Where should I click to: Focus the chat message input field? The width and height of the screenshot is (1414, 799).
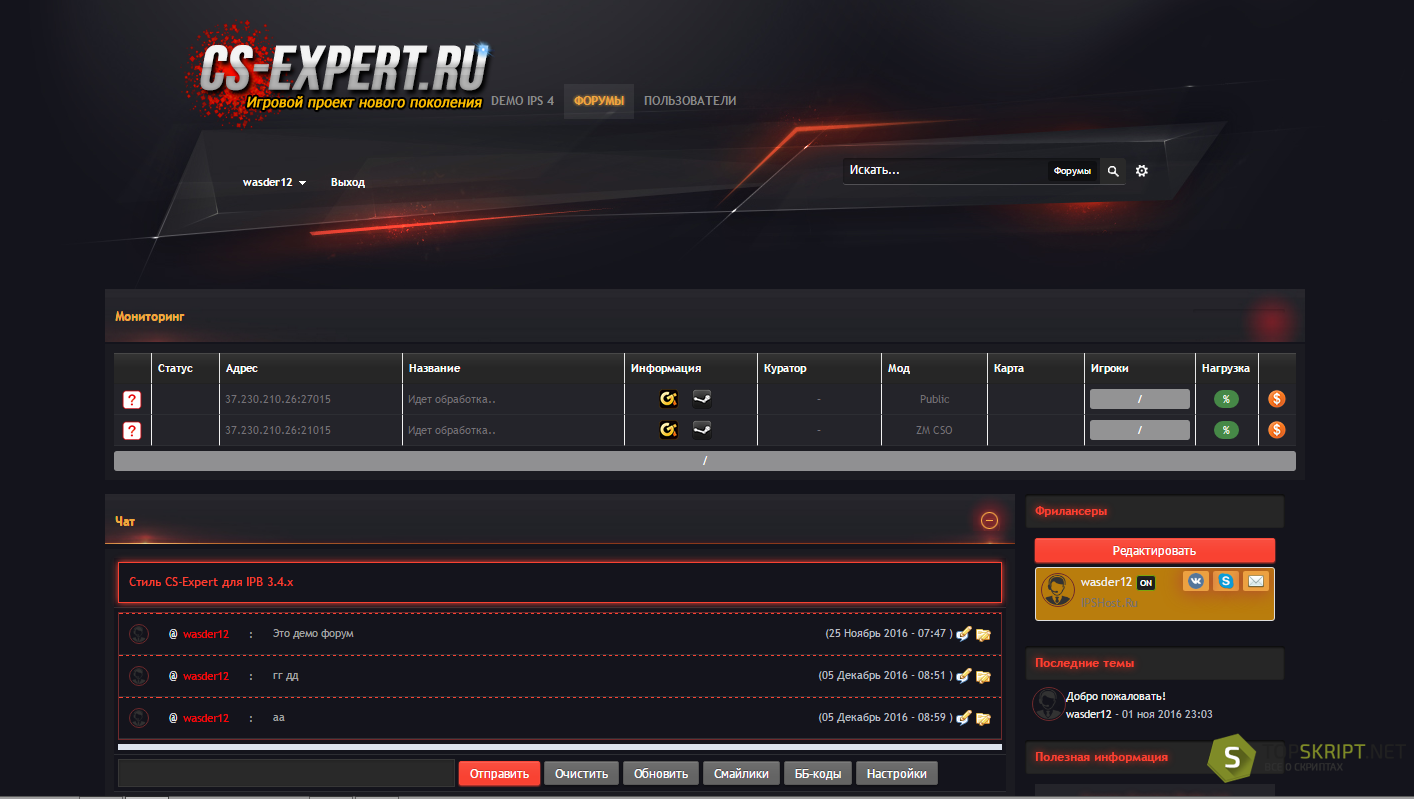tap(286, 774)
